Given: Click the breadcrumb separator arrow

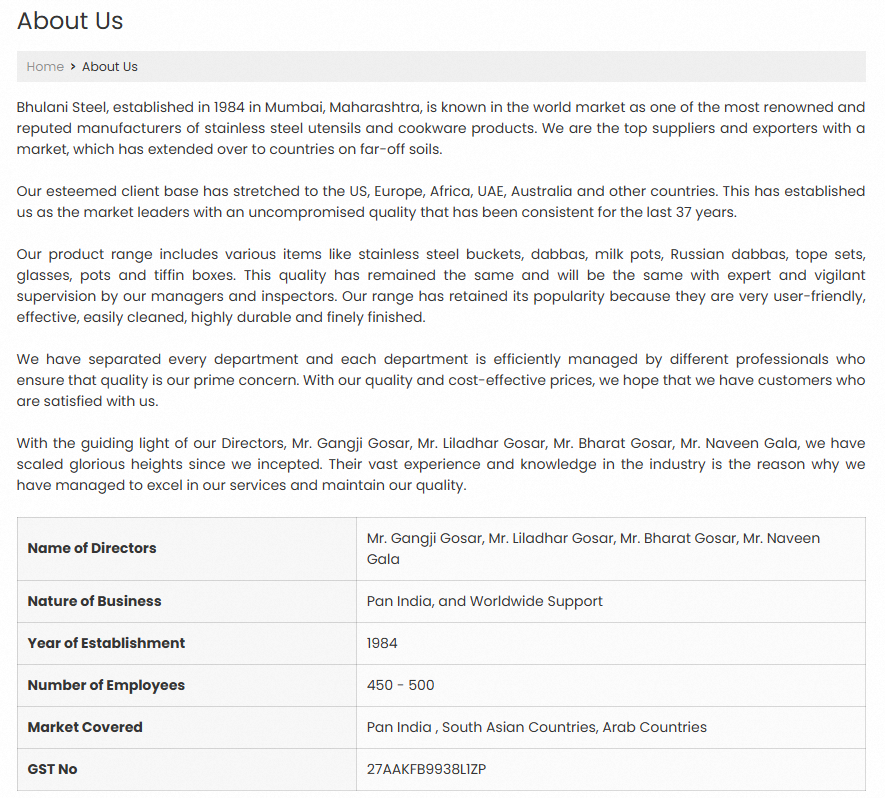Looking at the screenshot, I should point(73,67).
